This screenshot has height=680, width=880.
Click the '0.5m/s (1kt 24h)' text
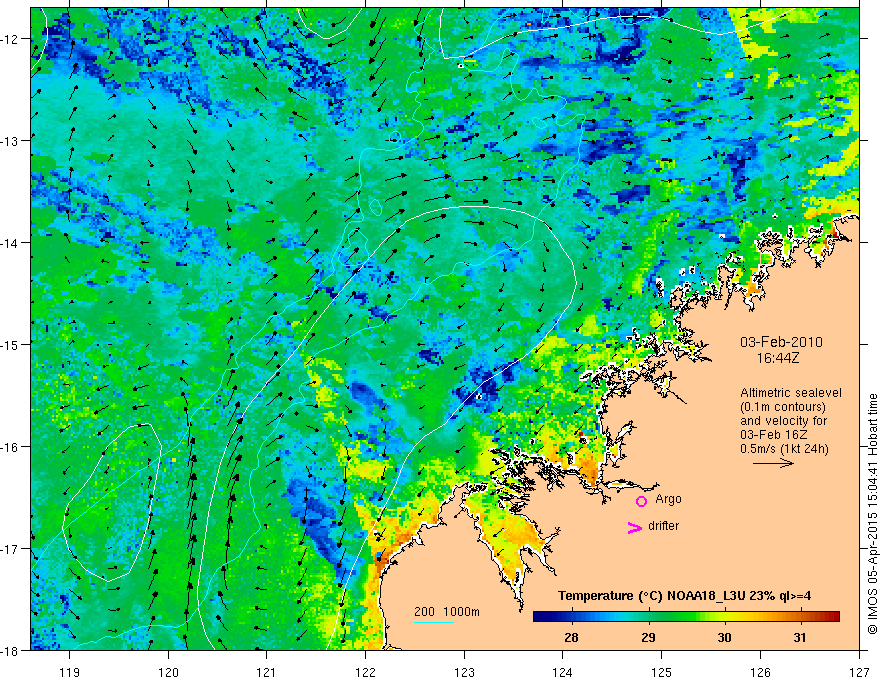tap(784, 449)
